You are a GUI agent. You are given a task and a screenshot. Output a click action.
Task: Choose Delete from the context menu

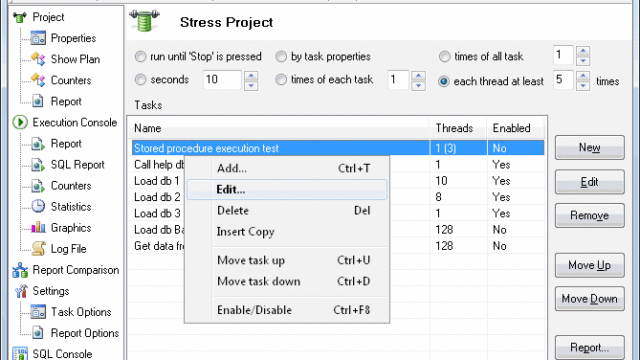click(x=287, y=211)
